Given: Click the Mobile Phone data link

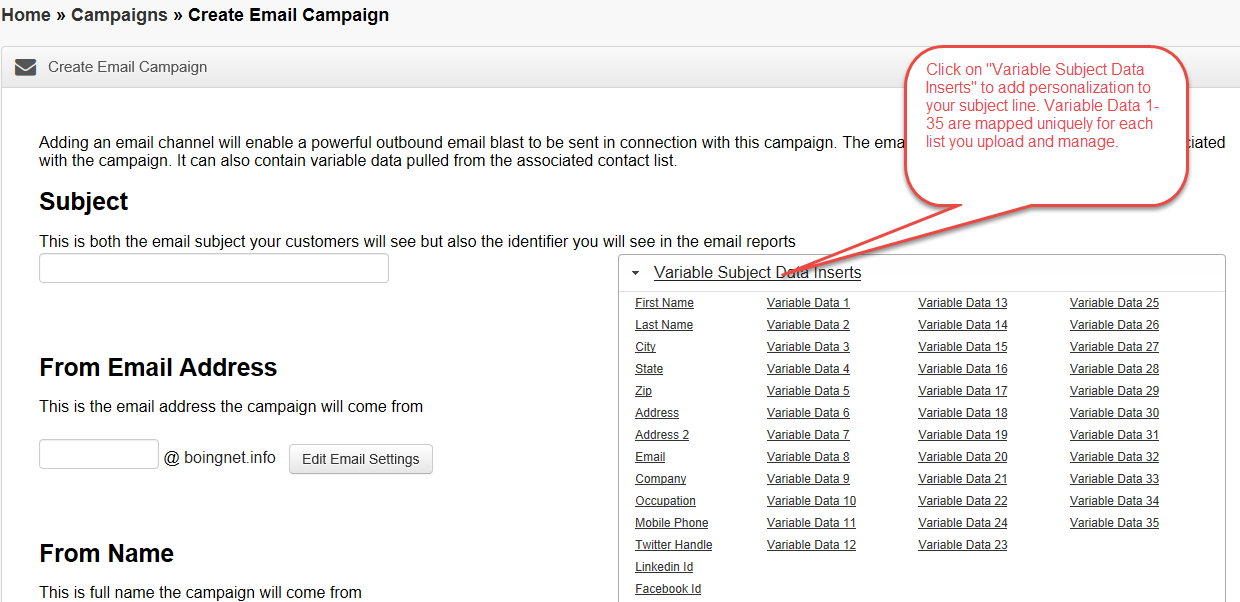Looking at the screenshot, I should coord(672,523).
